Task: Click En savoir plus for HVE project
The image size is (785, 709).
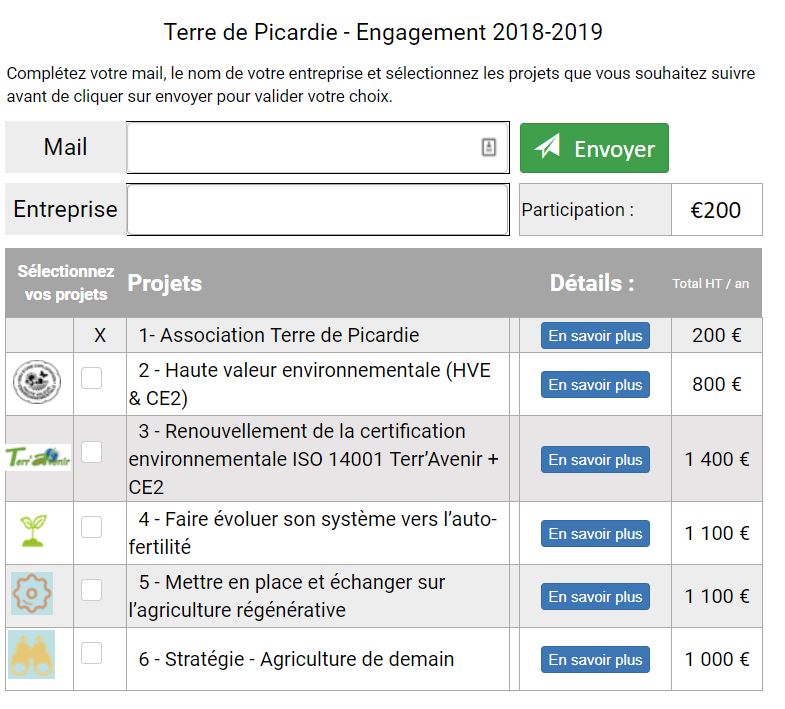Action: tap(595, 385)
